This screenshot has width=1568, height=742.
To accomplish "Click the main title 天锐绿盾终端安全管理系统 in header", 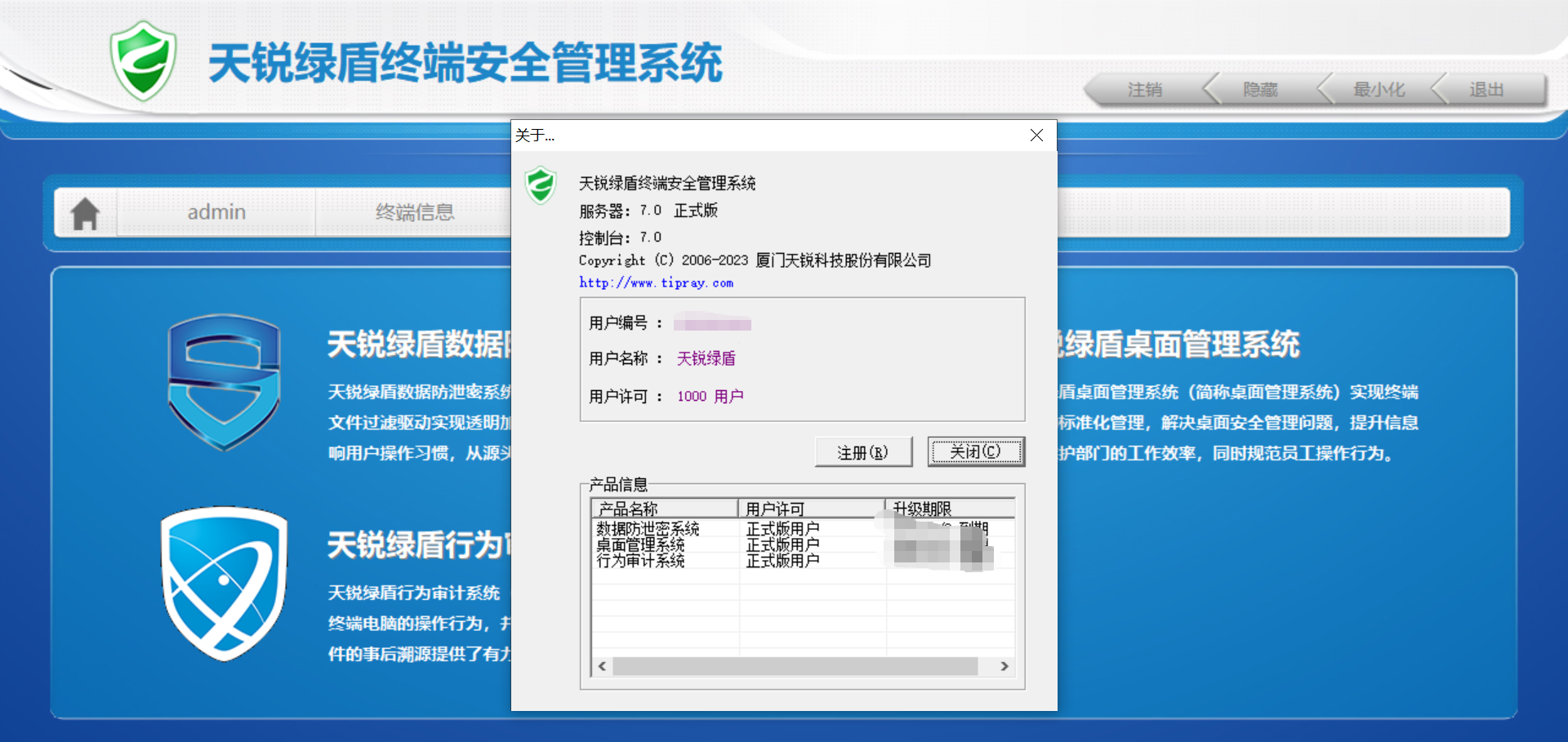I will point(465,64).
